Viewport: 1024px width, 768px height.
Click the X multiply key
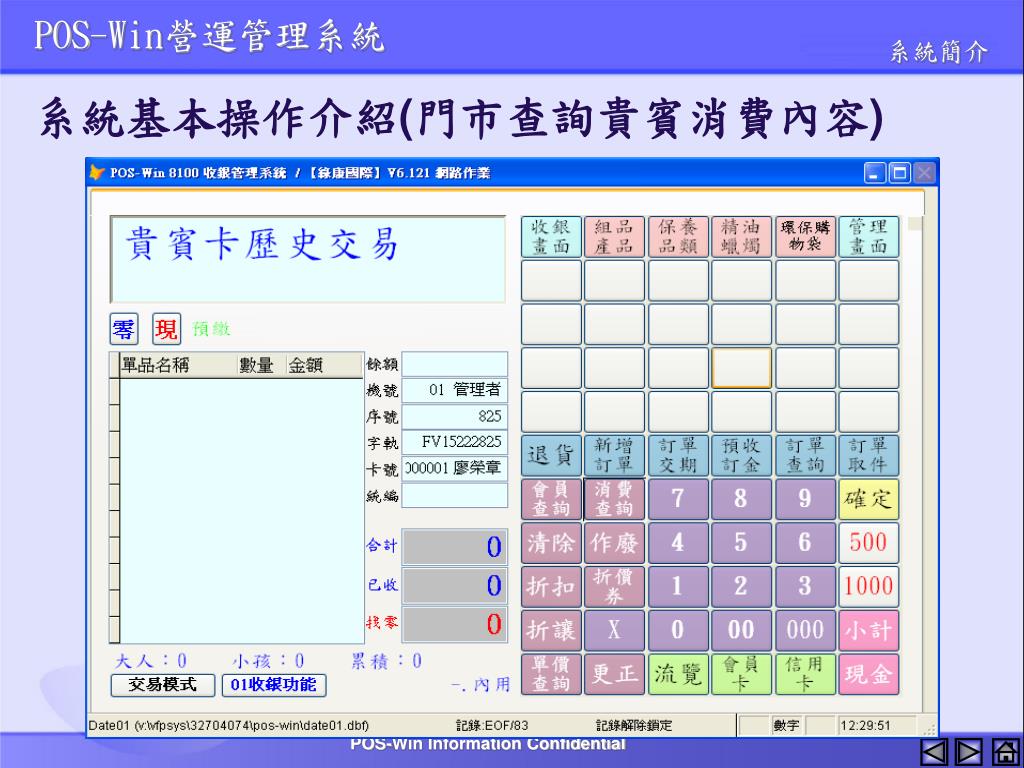point(614,631)
